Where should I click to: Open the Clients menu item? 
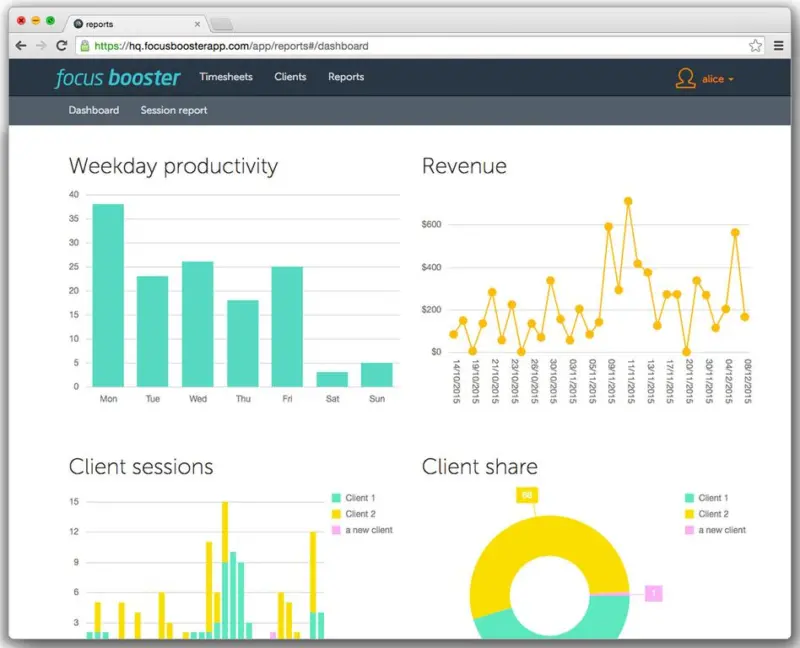[x=290, y=77]
